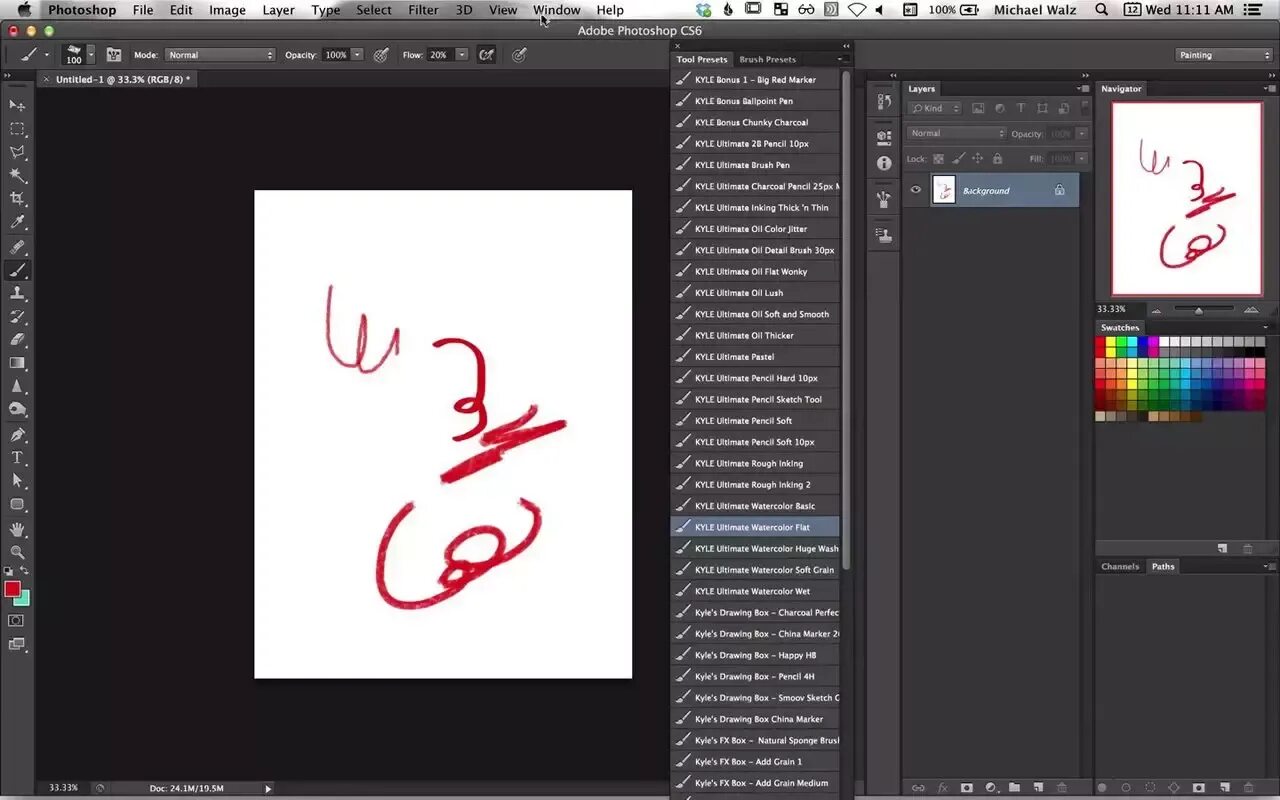This screenshot has width=1280, height=800.
Task: Toggle tablet pressure controls size
Action: coord(519,55)
